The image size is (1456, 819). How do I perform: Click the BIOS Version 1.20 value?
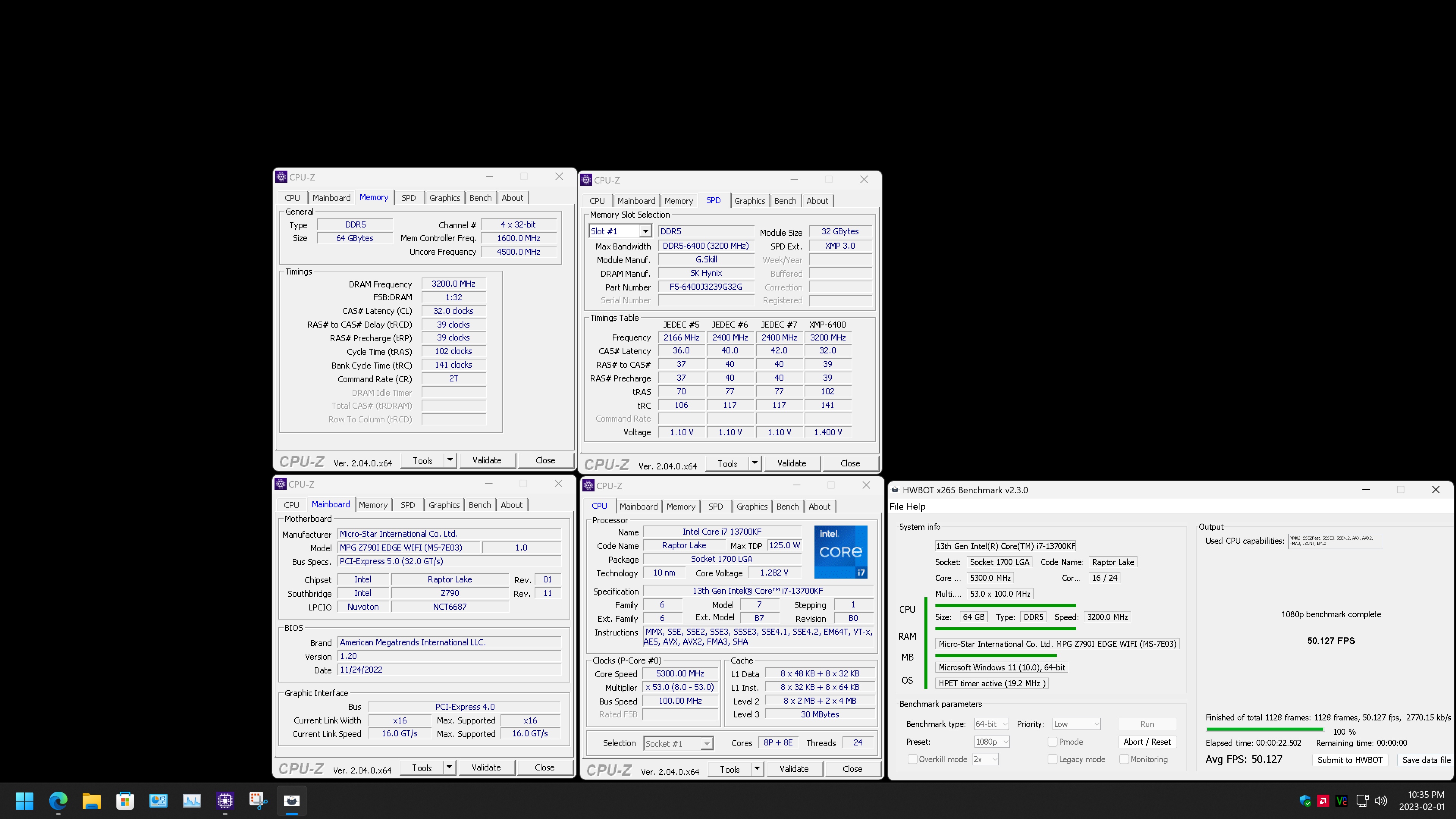(449, 656)
